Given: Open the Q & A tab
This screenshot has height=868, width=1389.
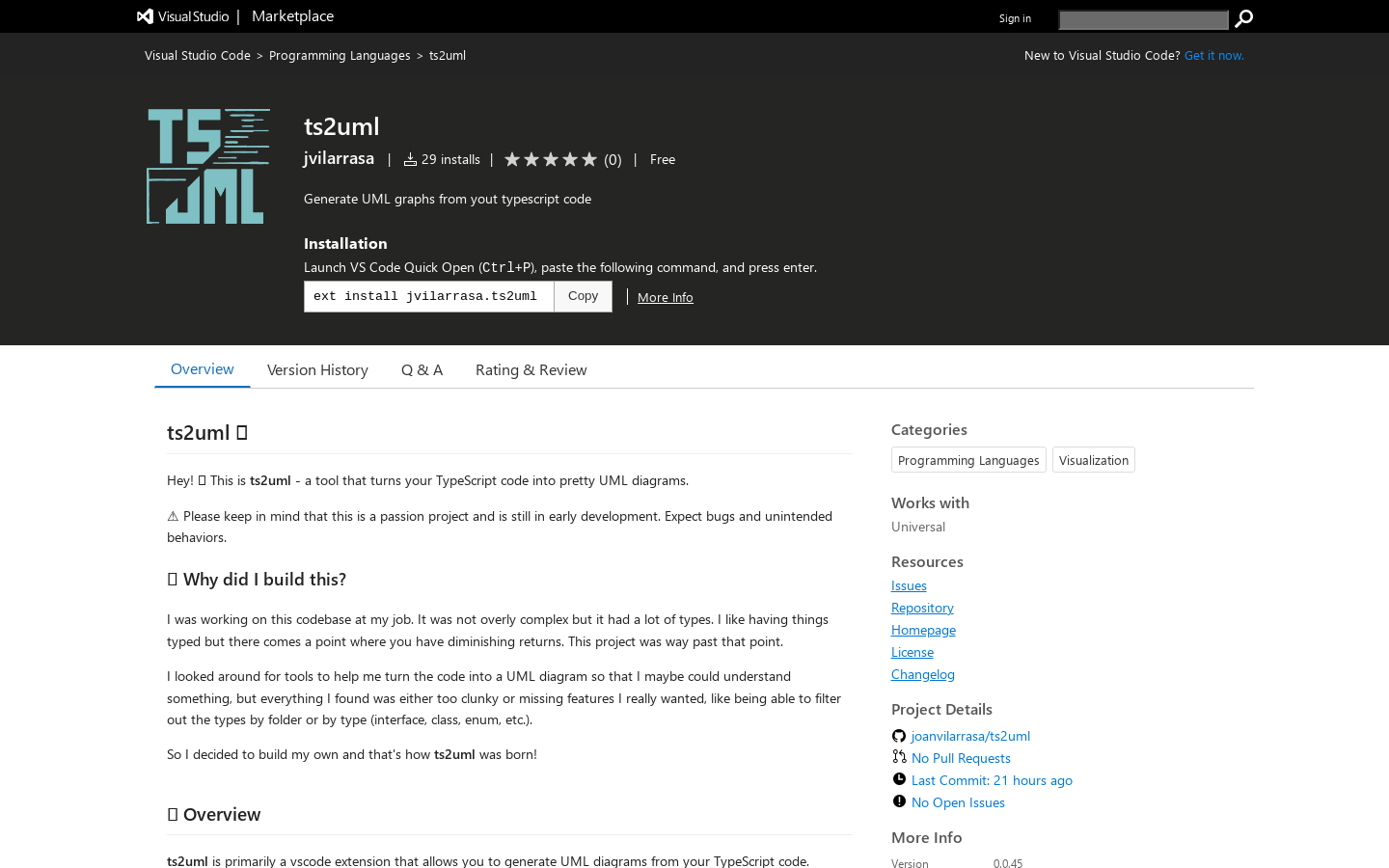Looking at the screenshot, I should click(422, 370).
